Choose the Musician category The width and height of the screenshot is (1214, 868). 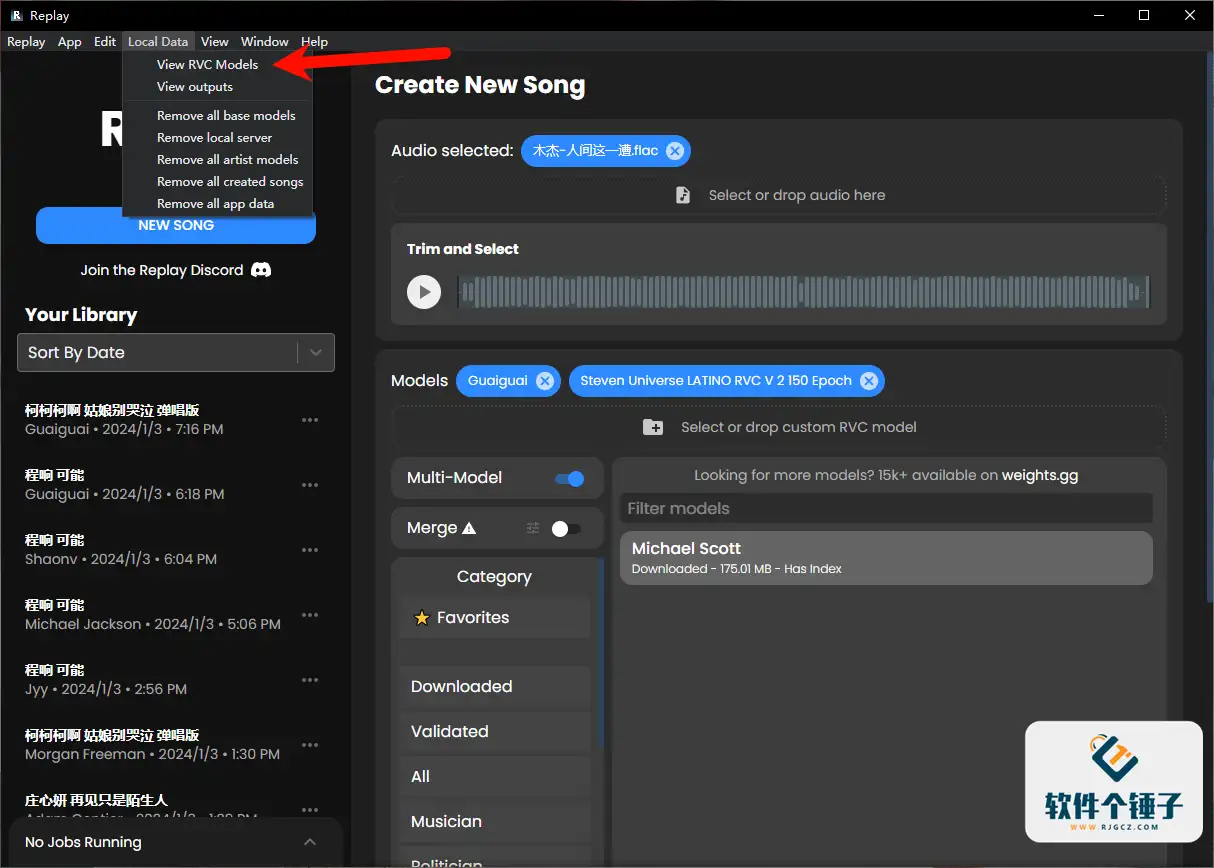point(495,822)
